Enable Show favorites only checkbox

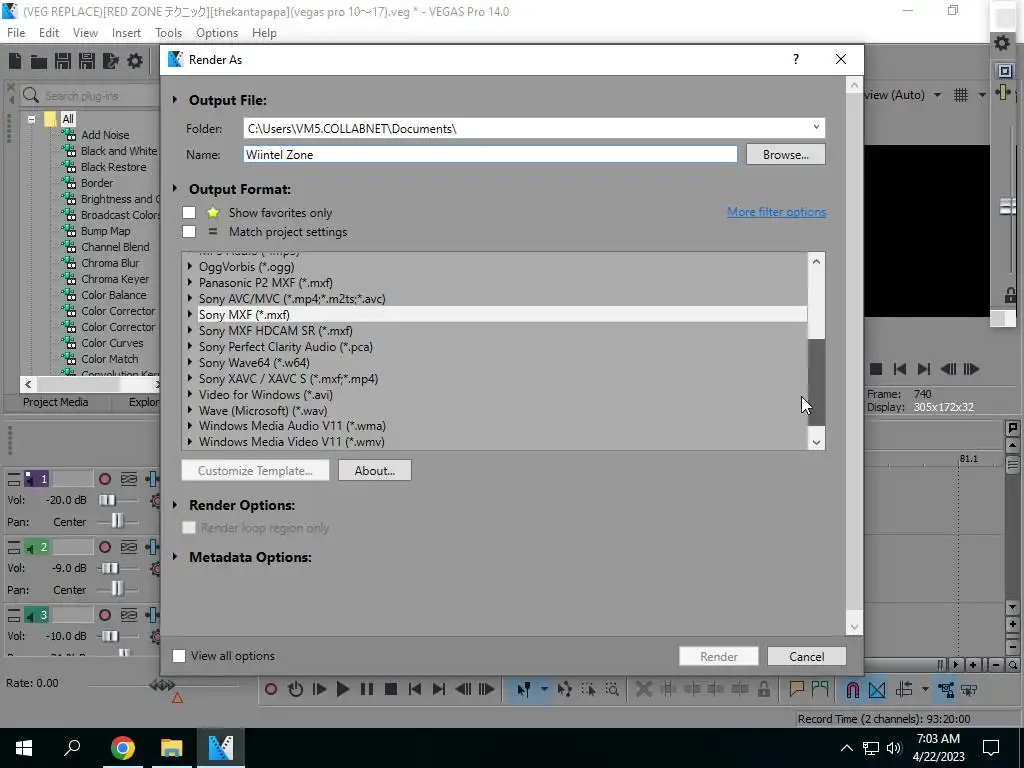tap(189, 213)
